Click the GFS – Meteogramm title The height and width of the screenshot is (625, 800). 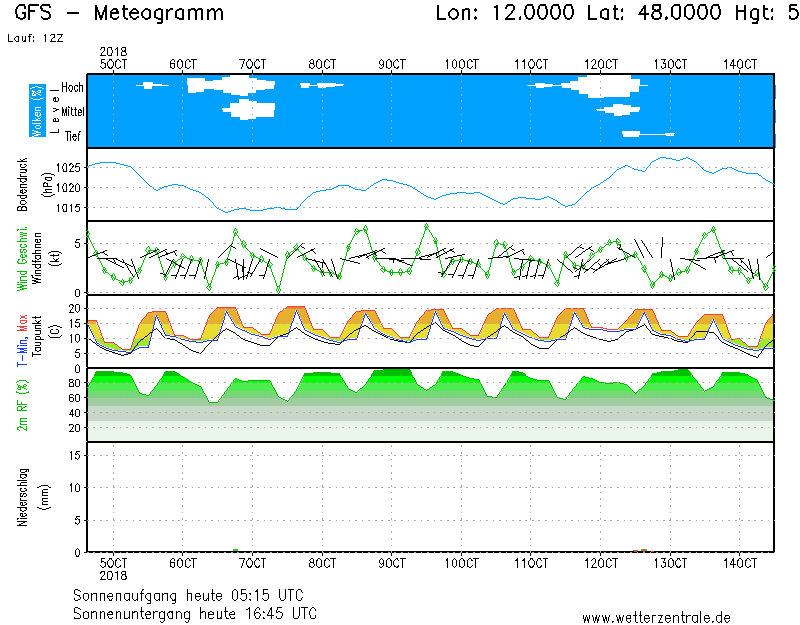(119, 14)
